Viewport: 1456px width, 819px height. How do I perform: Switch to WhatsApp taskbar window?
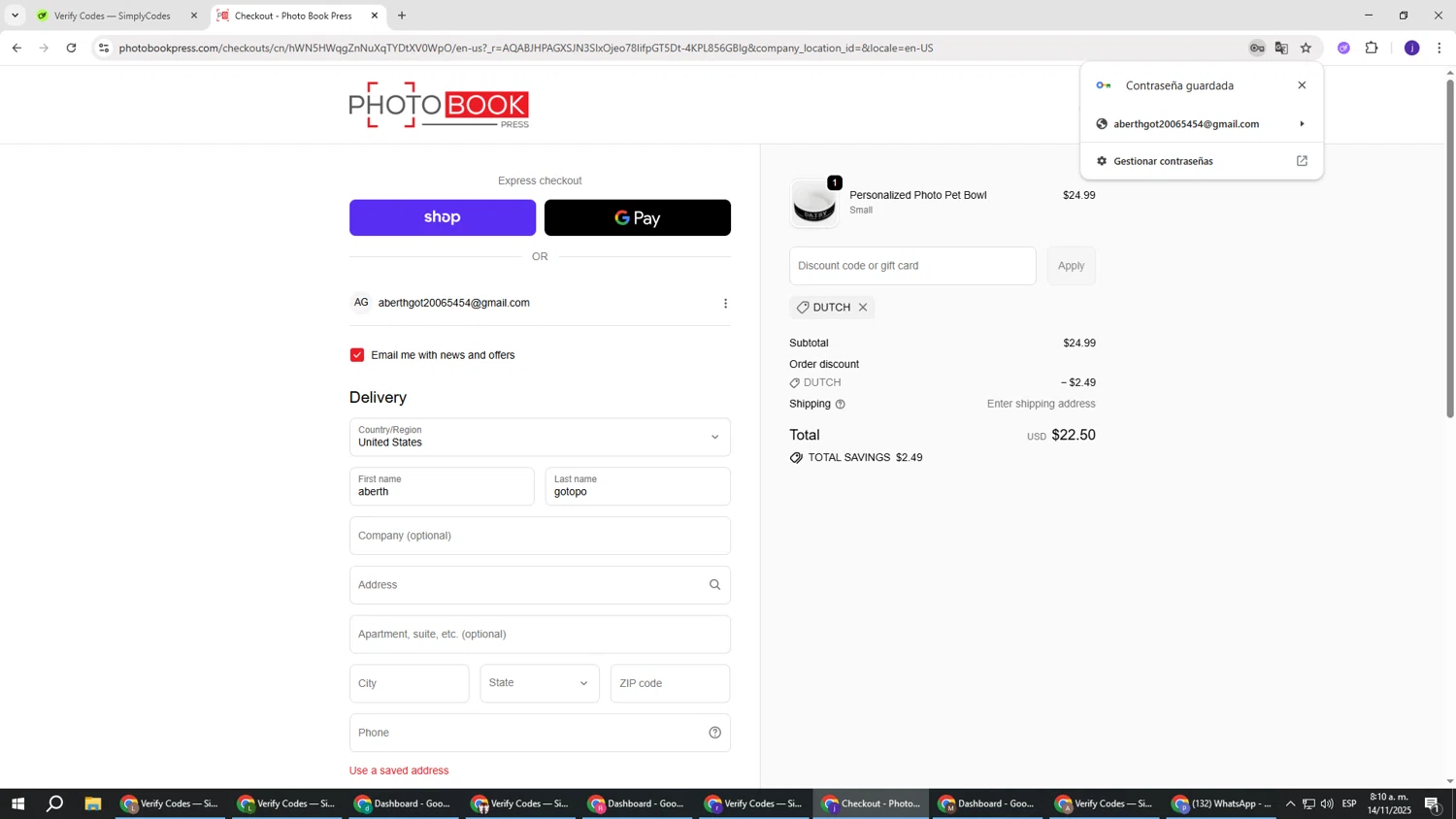coord(1223,803)
